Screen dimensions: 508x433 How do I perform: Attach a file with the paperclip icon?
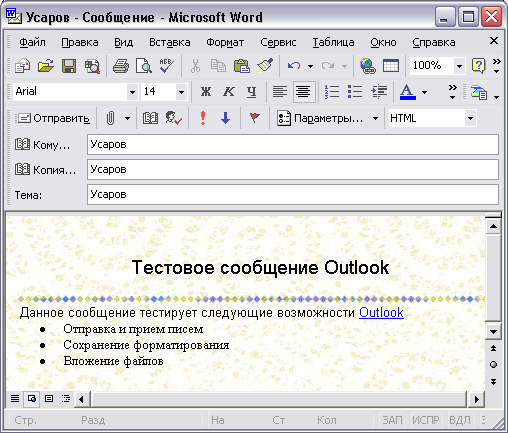pyautogui.click(x=110, y=118)
